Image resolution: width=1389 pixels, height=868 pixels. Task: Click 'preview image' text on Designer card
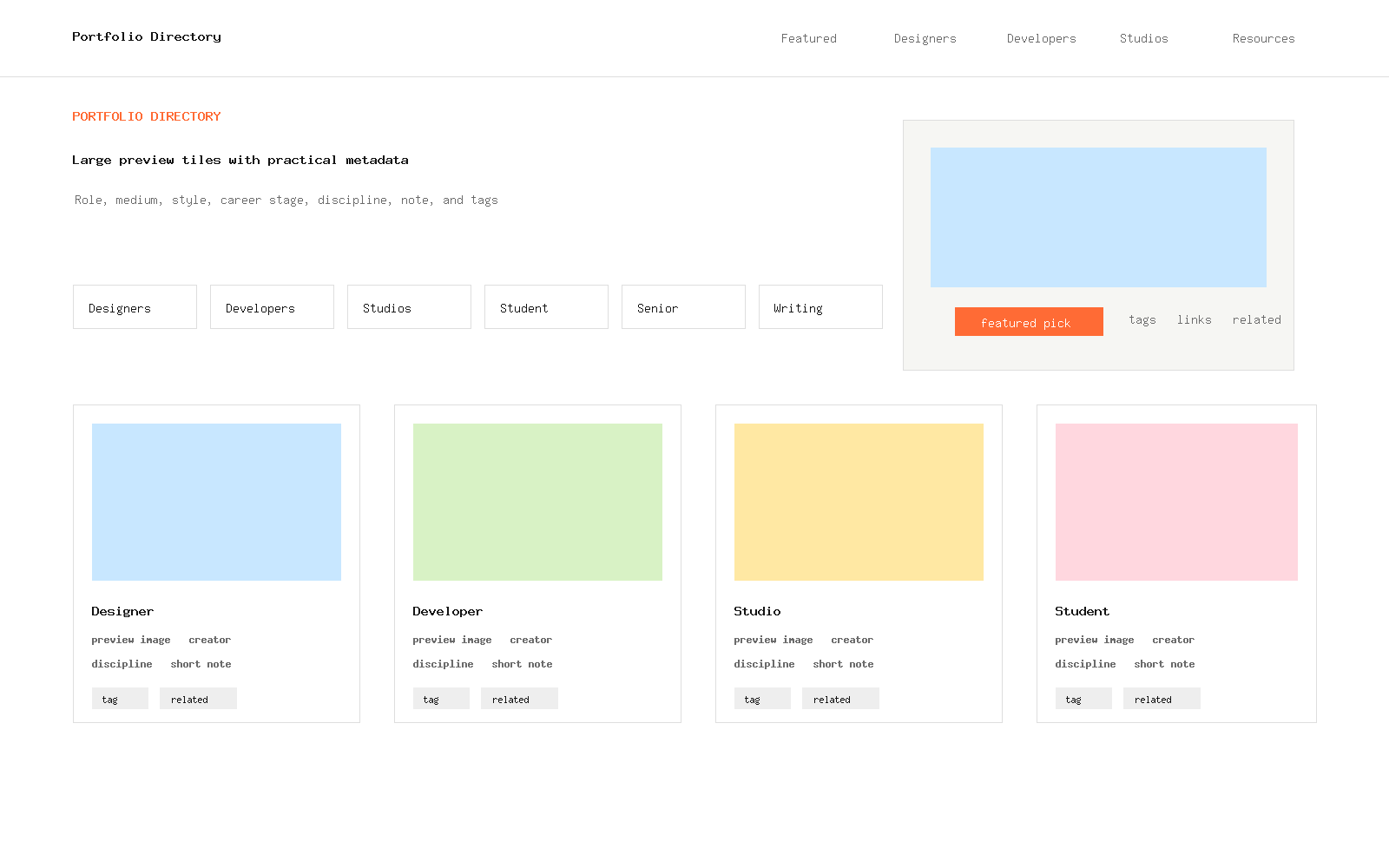131,640
